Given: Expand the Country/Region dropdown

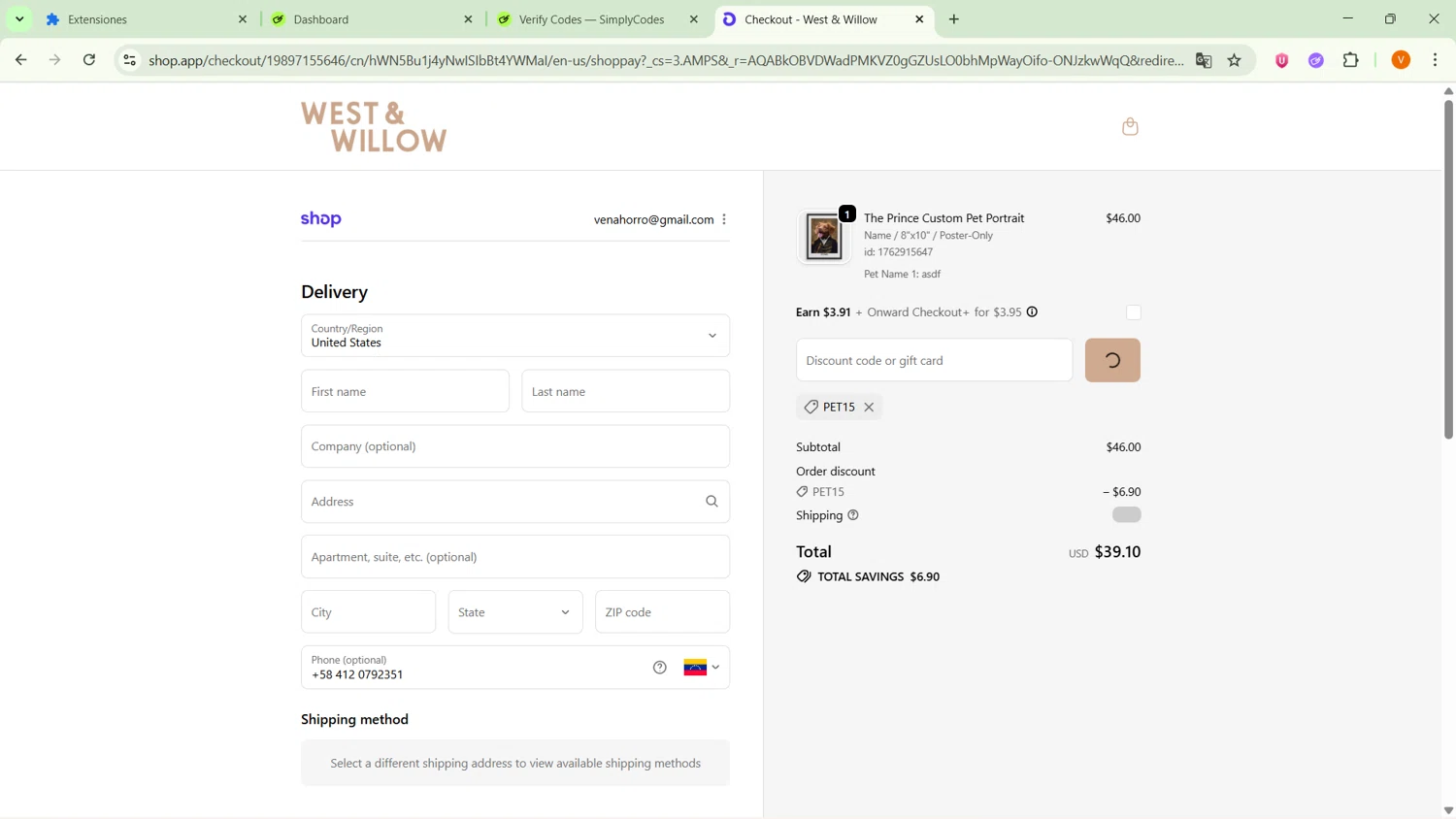Looking at the screenshot, I should [515, 336].
